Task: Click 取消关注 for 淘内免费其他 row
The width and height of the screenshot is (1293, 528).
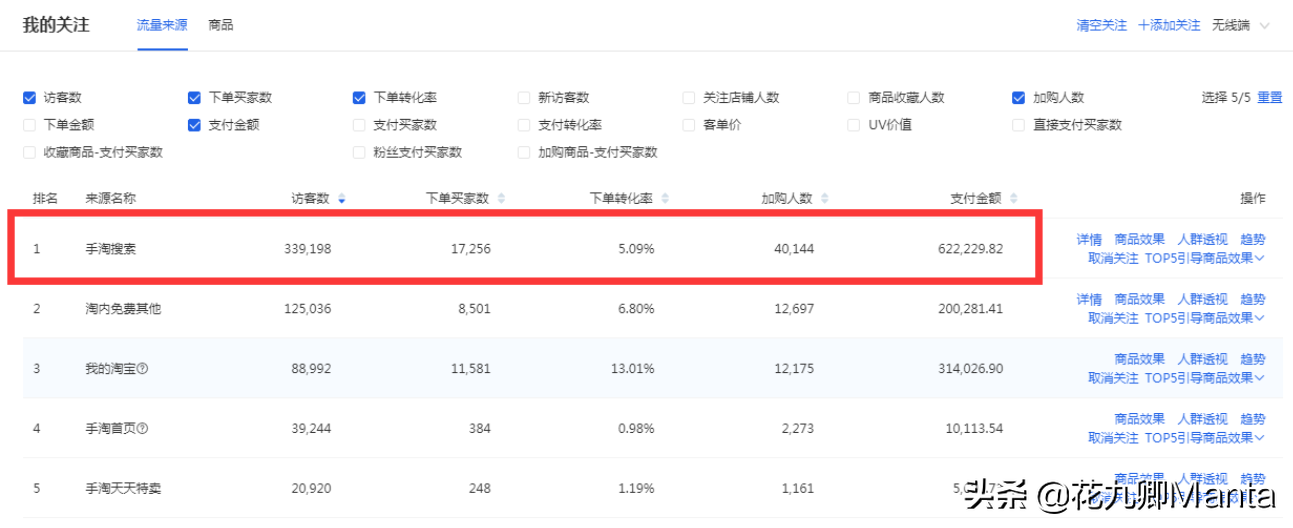Action: coord(1114,318)
